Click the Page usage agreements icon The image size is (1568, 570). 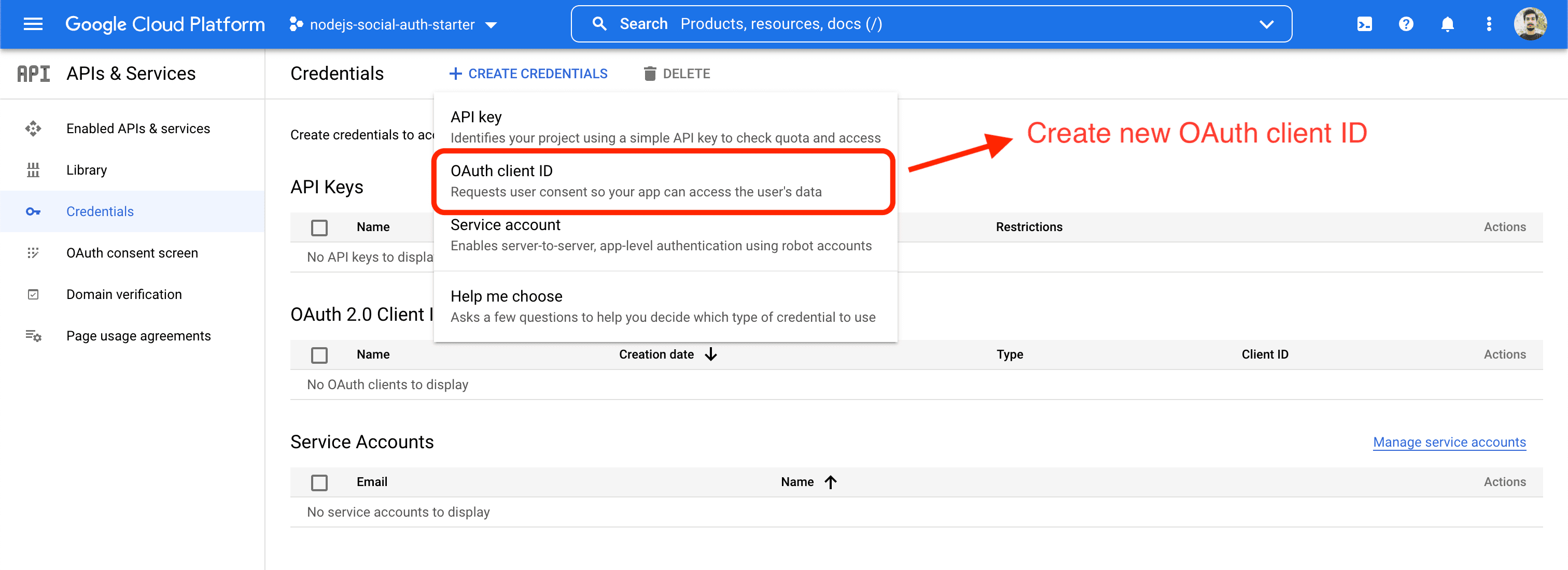point(33,336)
